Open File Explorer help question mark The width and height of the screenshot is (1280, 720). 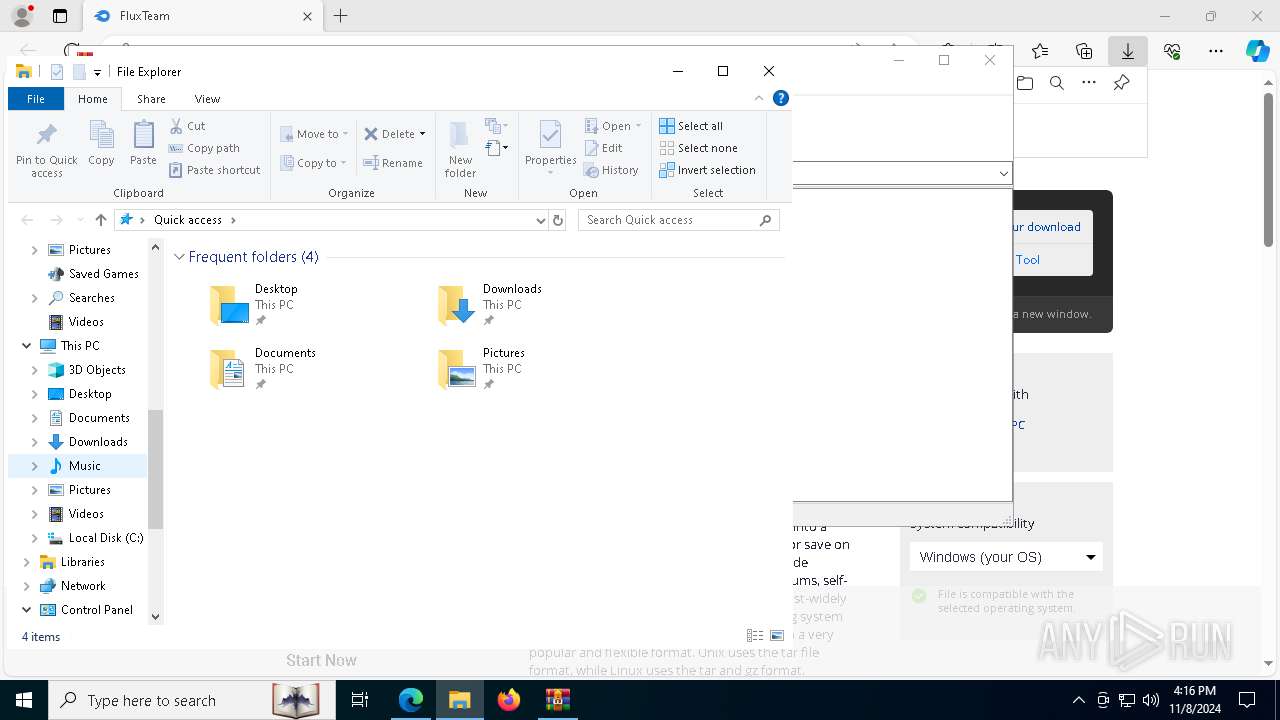[781, 98]
